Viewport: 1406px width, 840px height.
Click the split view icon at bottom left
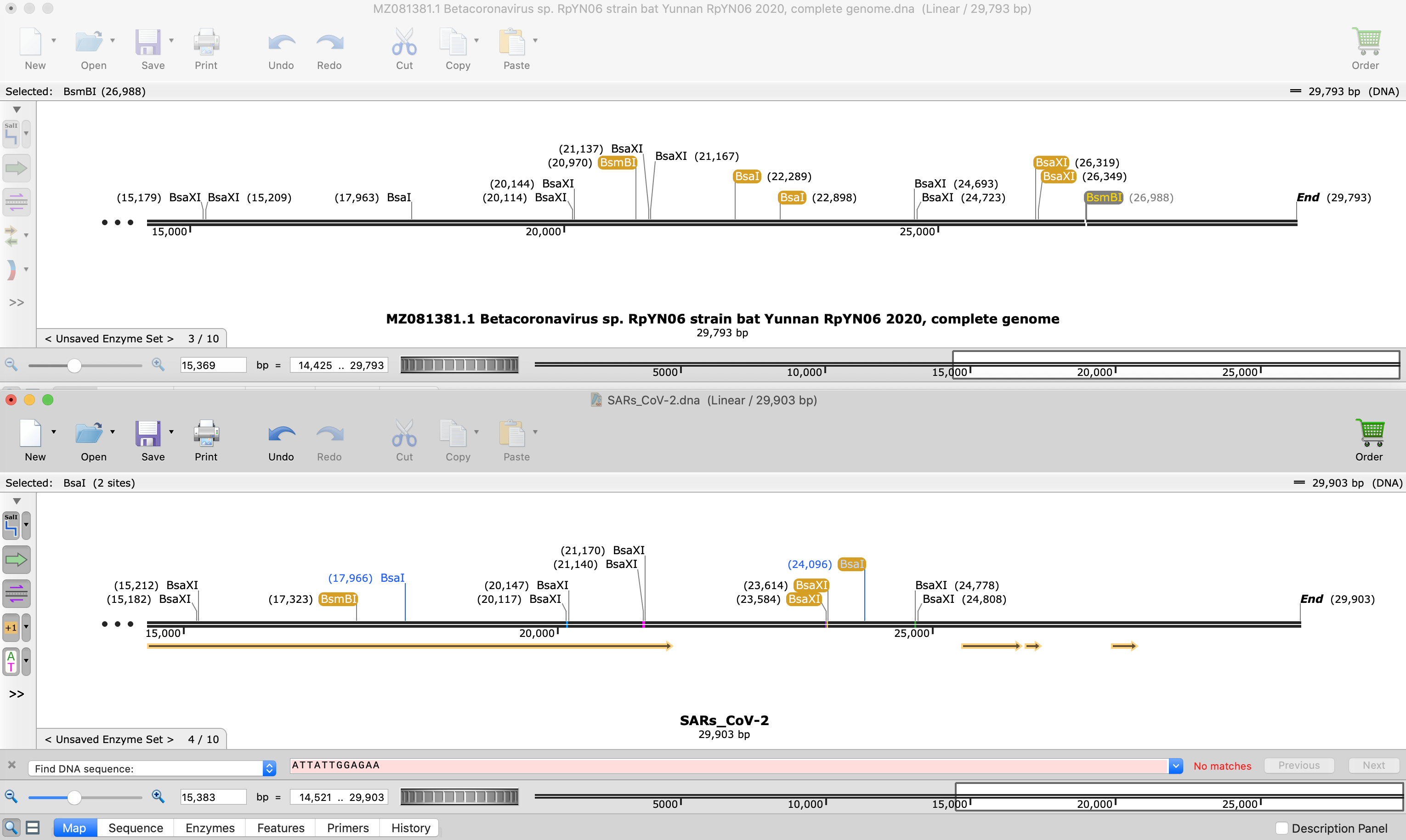33,828
